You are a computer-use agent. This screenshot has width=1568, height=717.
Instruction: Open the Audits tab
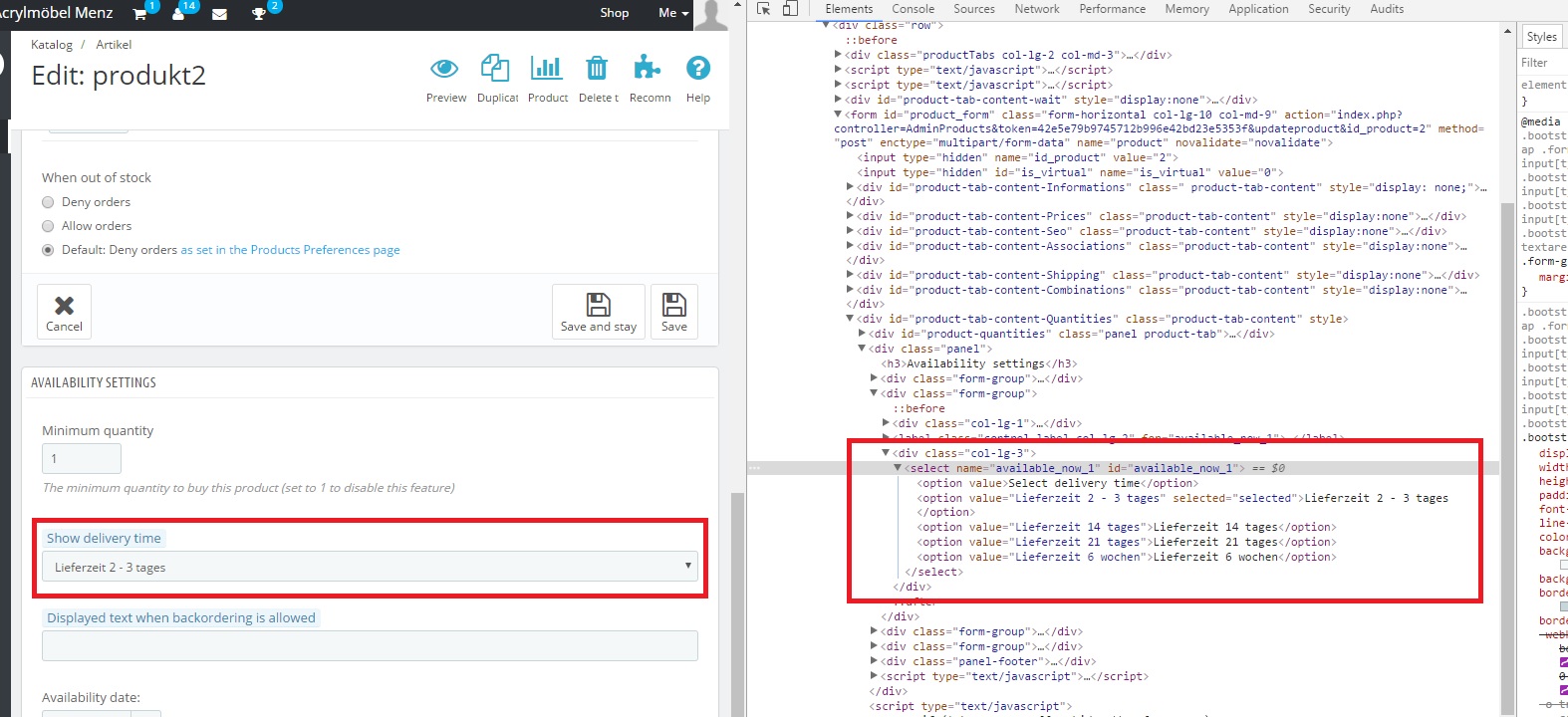point(1387,9)
